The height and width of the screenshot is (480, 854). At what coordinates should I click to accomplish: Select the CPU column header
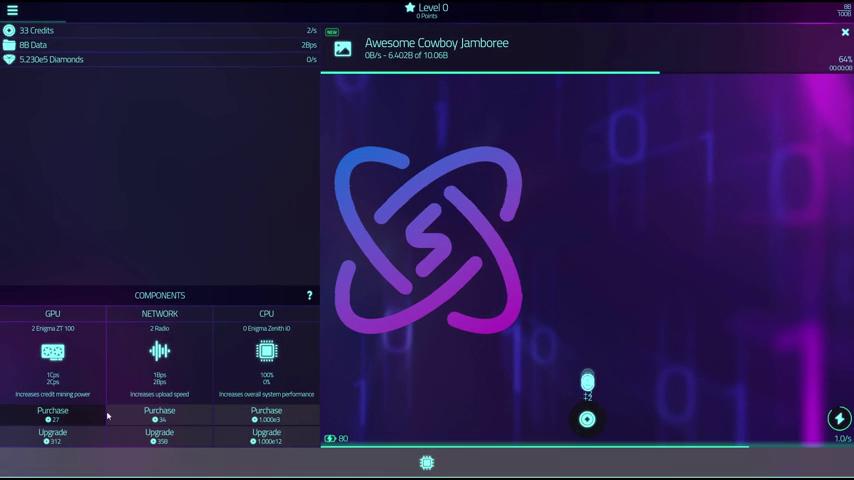(x=266, y=314)
